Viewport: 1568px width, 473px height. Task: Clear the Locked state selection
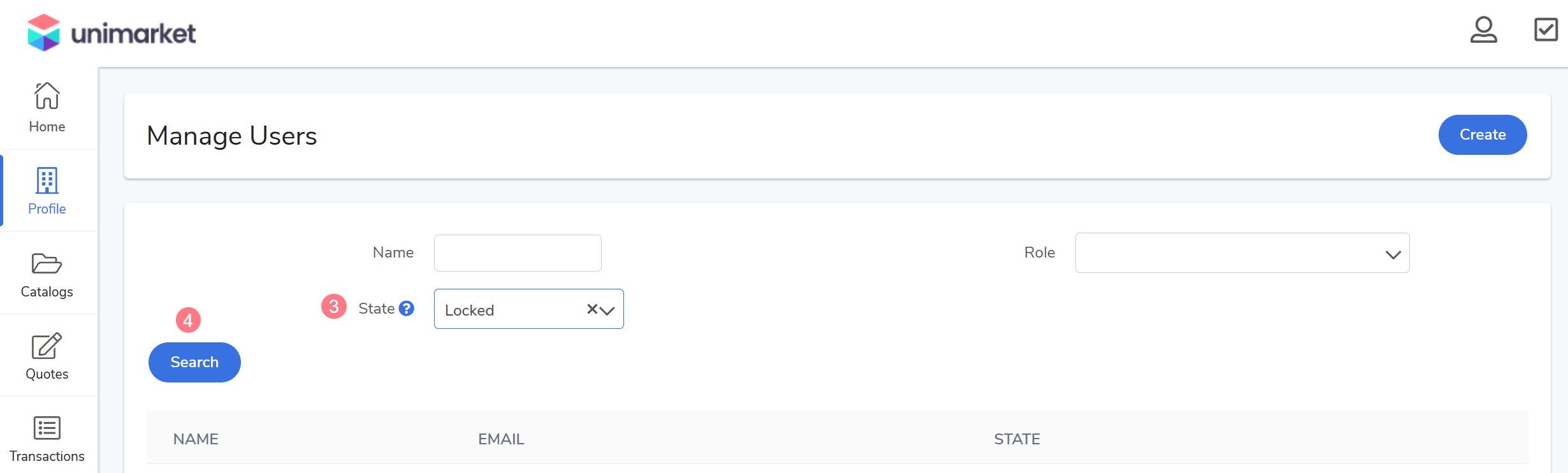tap(592, 309)
